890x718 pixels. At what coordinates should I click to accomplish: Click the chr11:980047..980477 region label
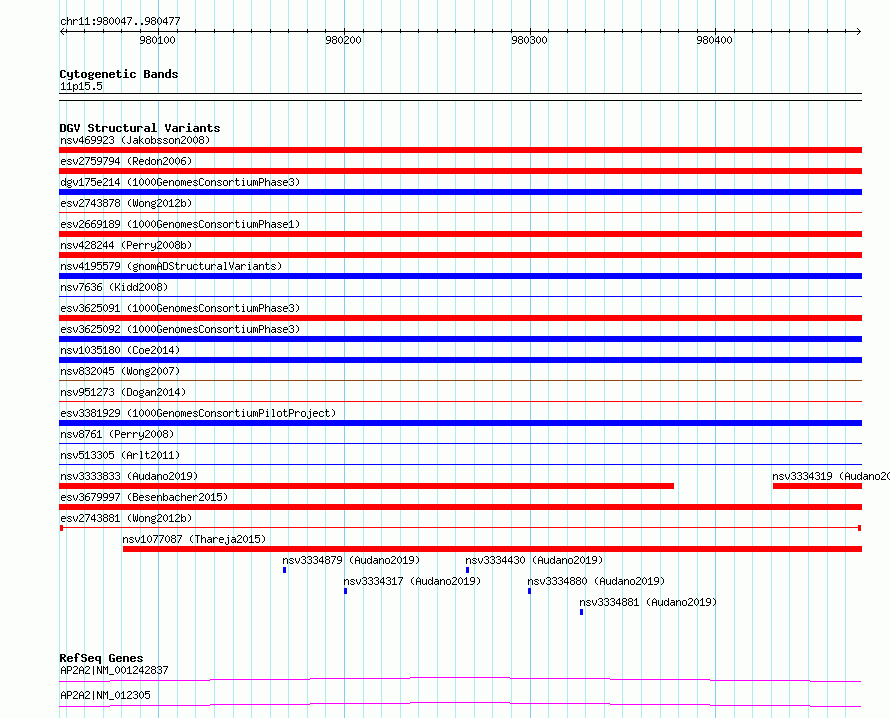click(120, 21)
